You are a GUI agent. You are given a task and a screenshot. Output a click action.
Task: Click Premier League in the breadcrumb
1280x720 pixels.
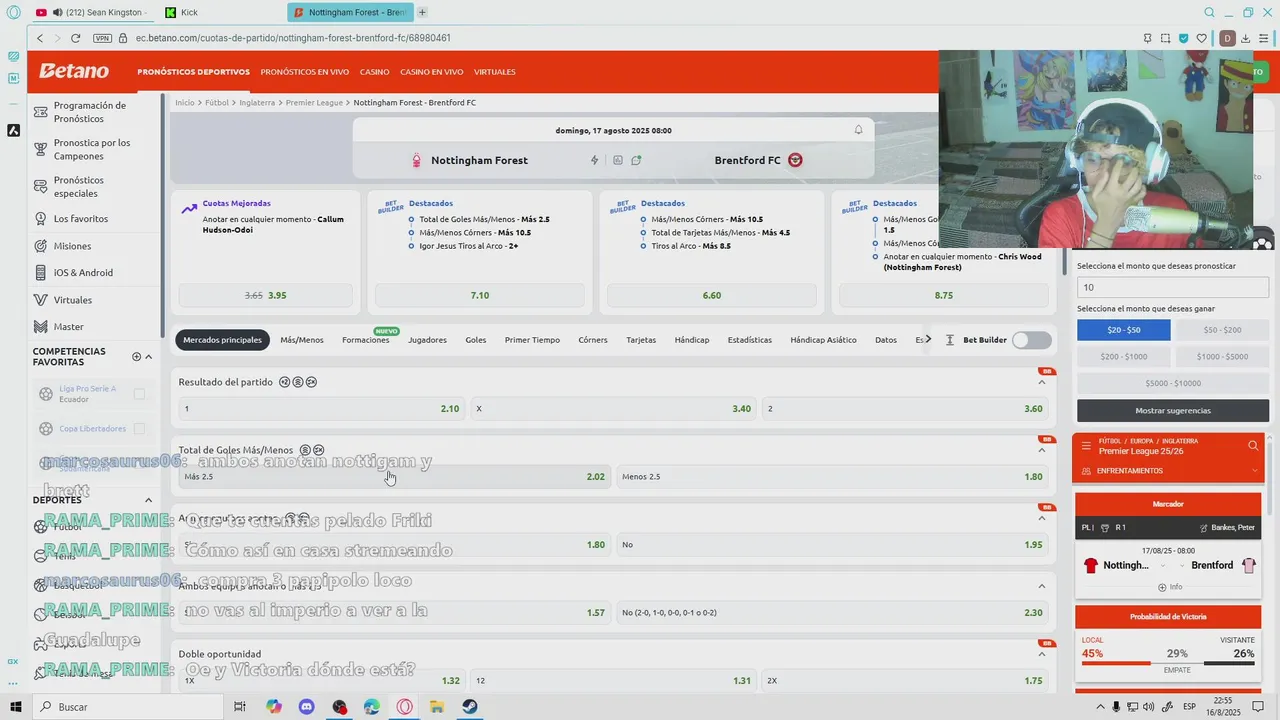pyautogui.click(x=314, y=103)
